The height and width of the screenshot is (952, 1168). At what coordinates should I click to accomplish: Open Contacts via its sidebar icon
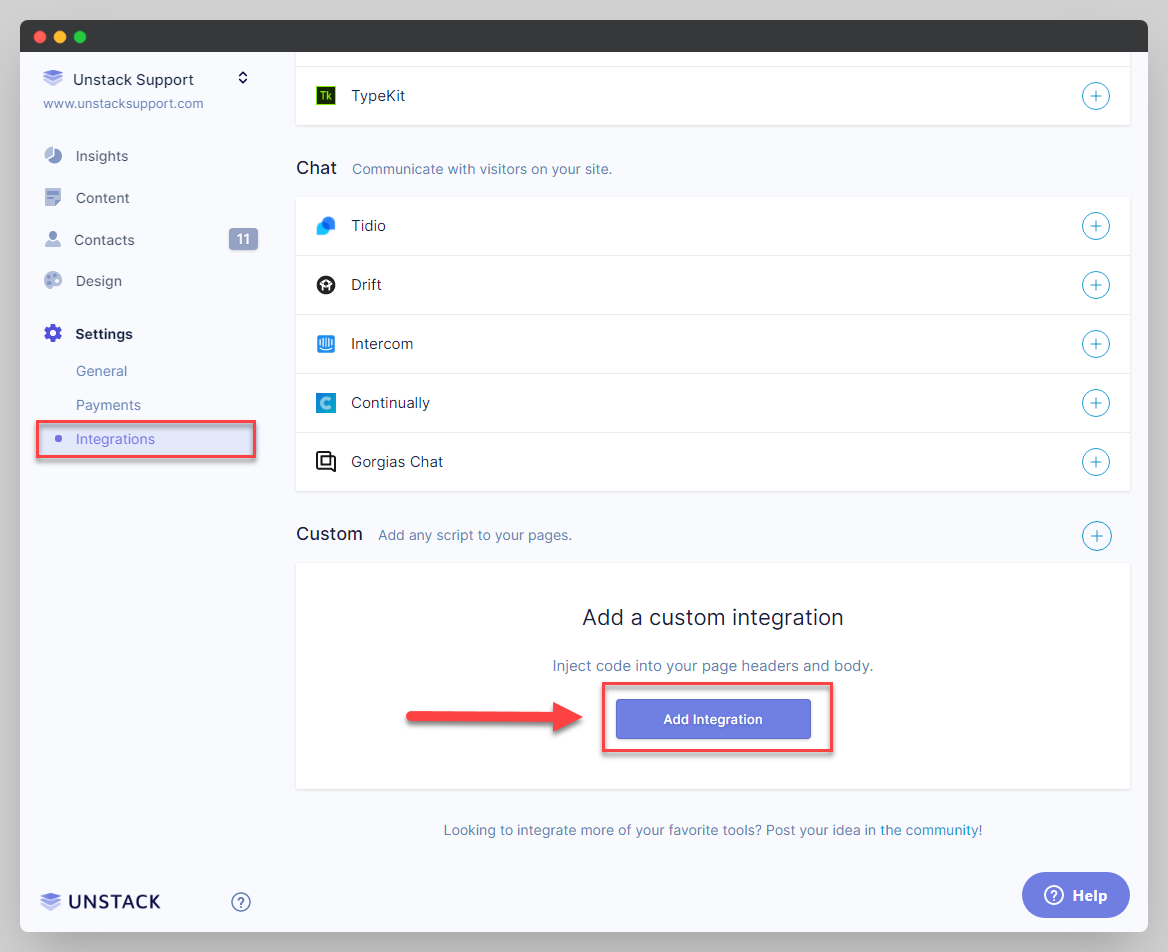point(53,239)
